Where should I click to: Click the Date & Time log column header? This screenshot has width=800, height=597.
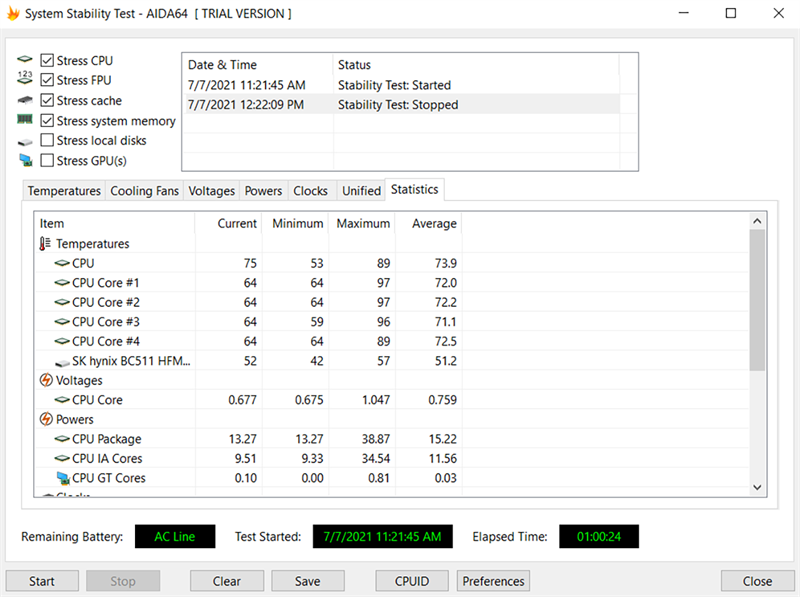pyautogui.click(x=258, y=65)
